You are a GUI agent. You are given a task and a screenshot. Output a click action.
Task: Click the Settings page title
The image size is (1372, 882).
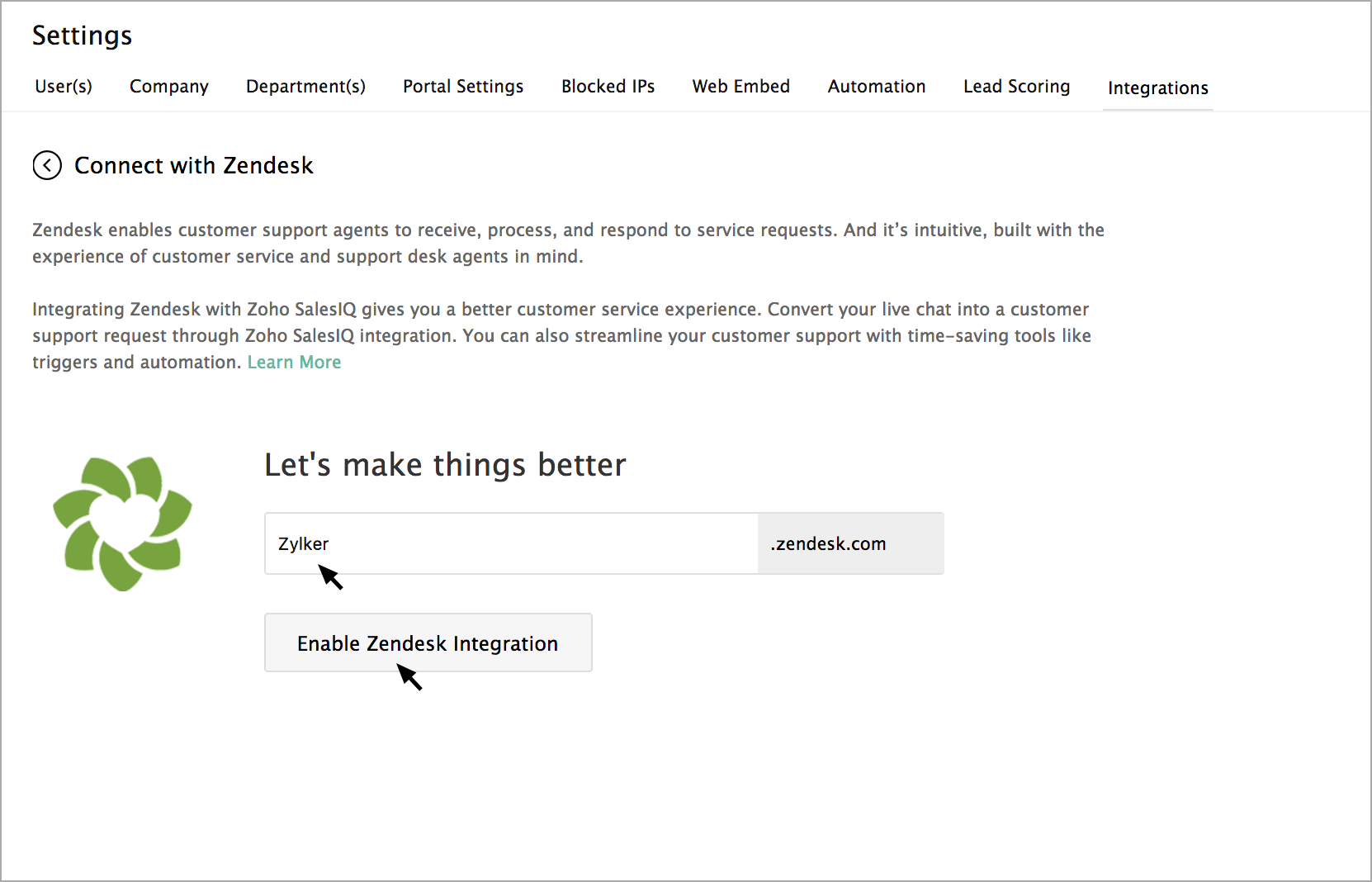point(82,36)
